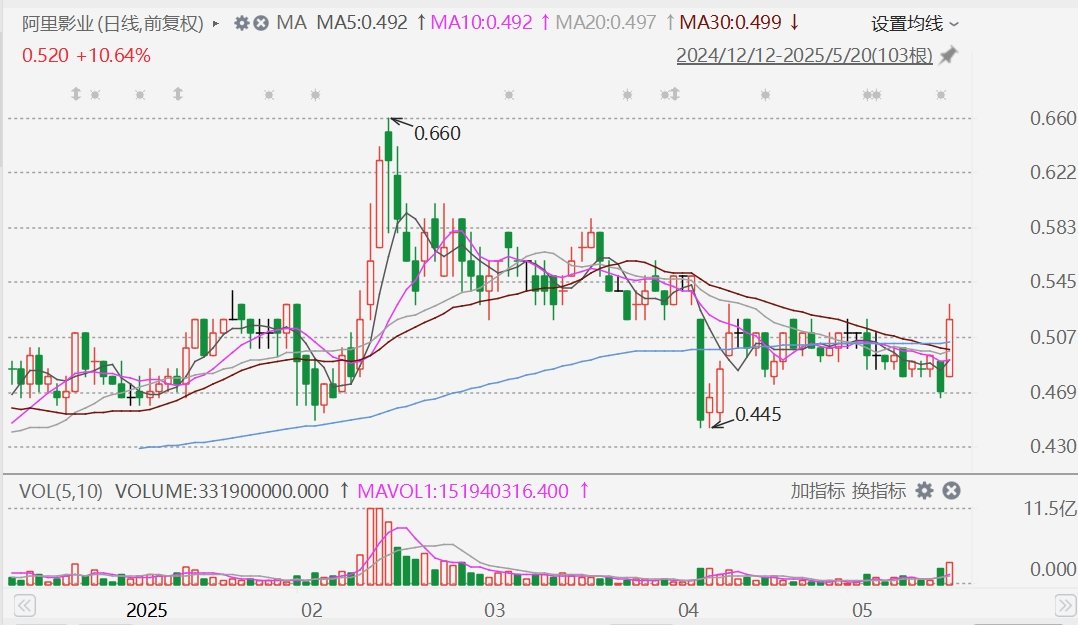Pin the date range with pushpin icon
Viewport: 1078px width, 625px height.
tap(948, 55)
